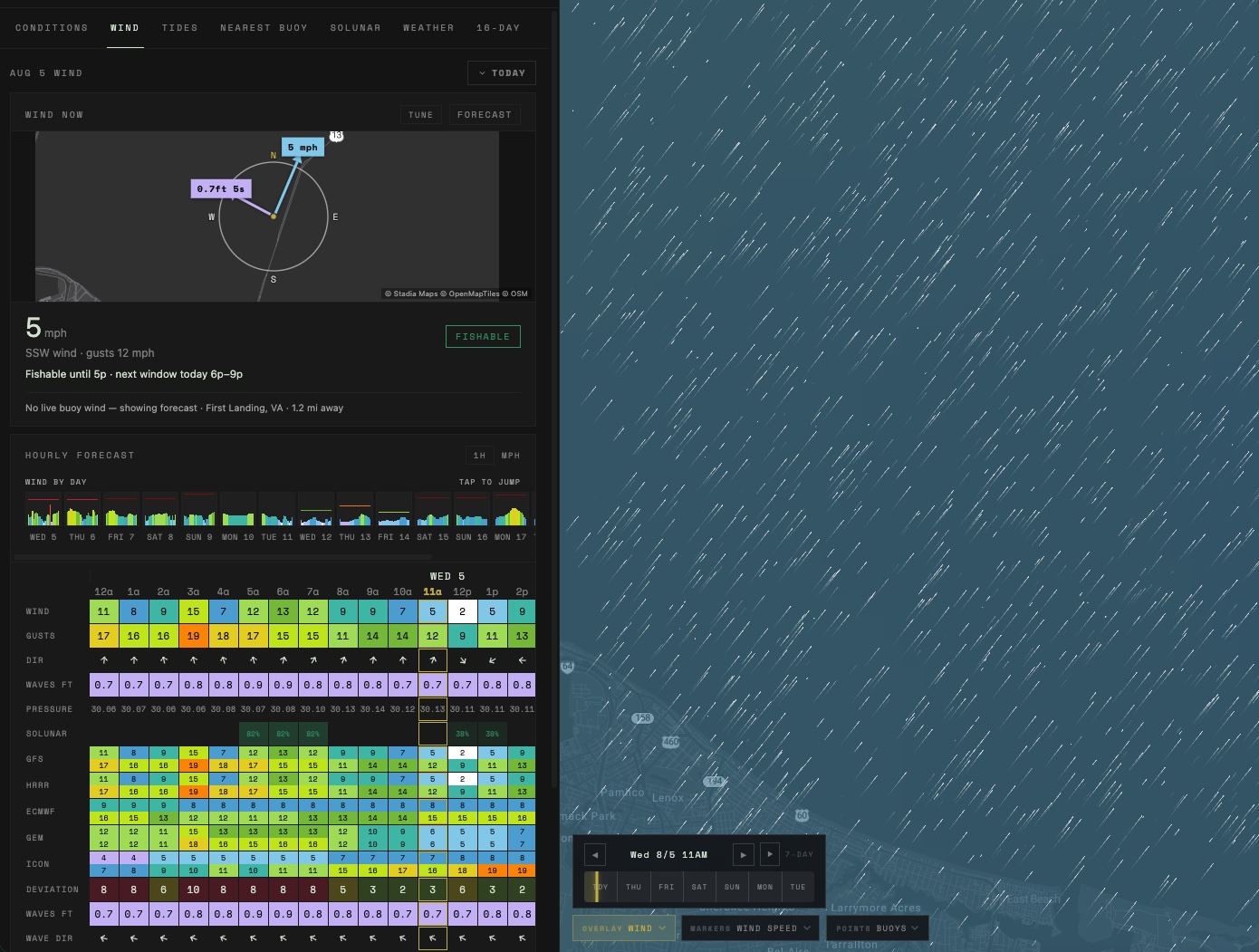Click the FORECAST button
This screenshot has height=952, width=1259.
pos(485,115)
